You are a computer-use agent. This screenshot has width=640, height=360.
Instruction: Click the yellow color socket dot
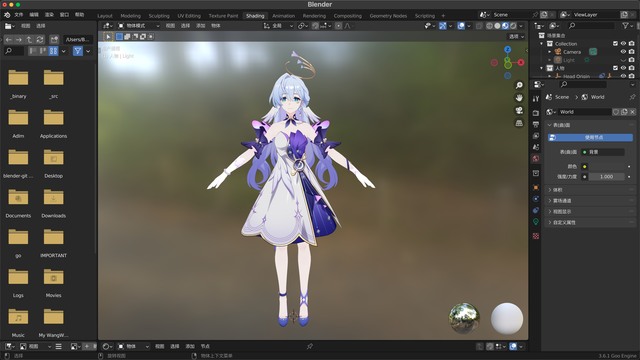point(584,167)
